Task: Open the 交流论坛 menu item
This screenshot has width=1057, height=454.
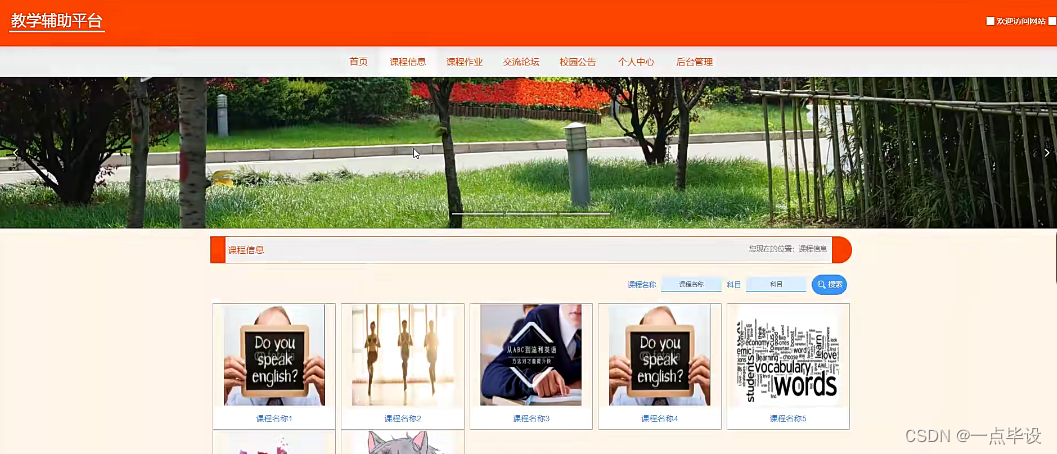Action: (521, 62)
